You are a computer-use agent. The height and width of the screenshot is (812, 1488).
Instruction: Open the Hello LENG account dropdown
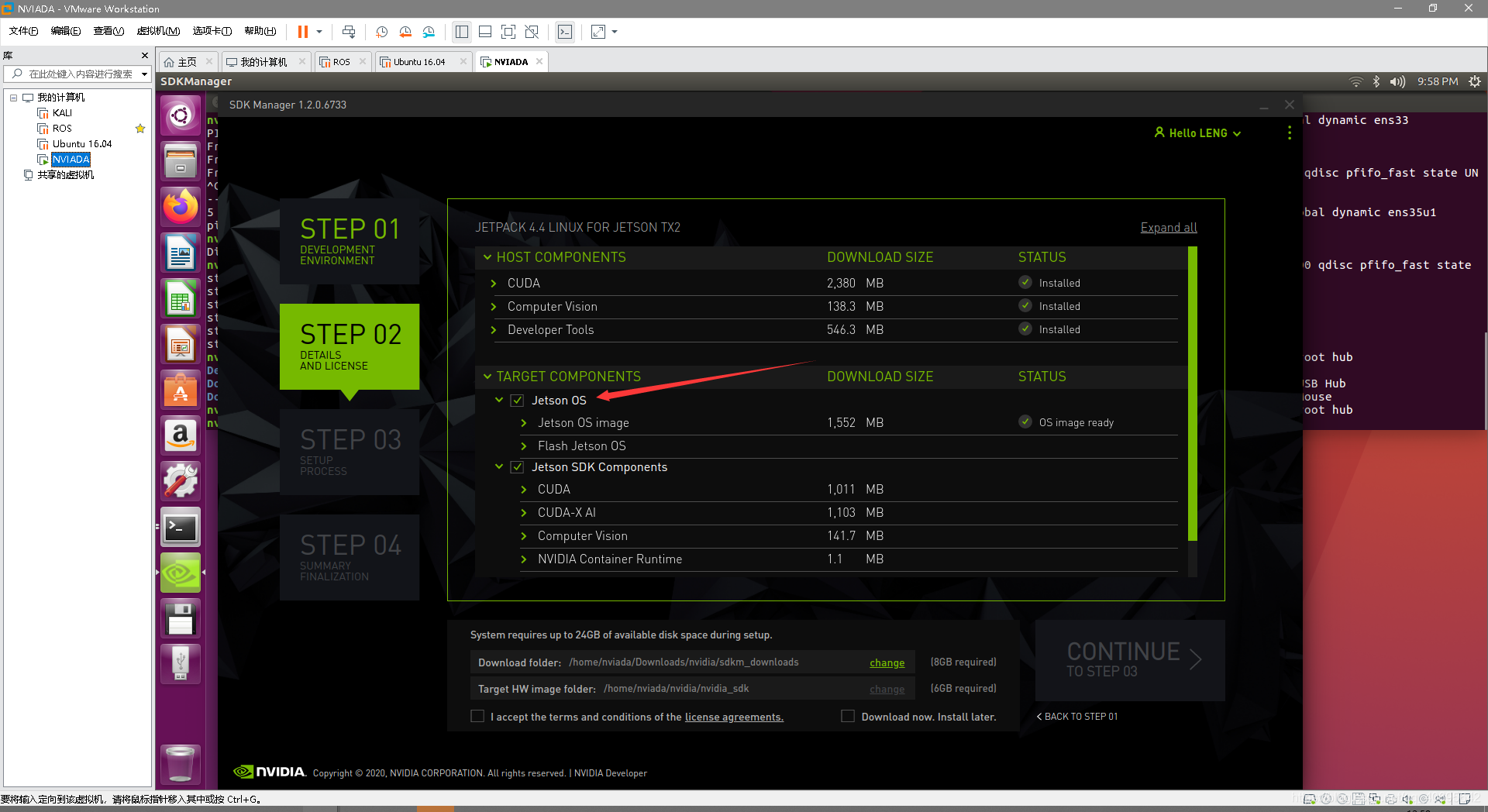pyautogui.click(x=1197, y=133)
